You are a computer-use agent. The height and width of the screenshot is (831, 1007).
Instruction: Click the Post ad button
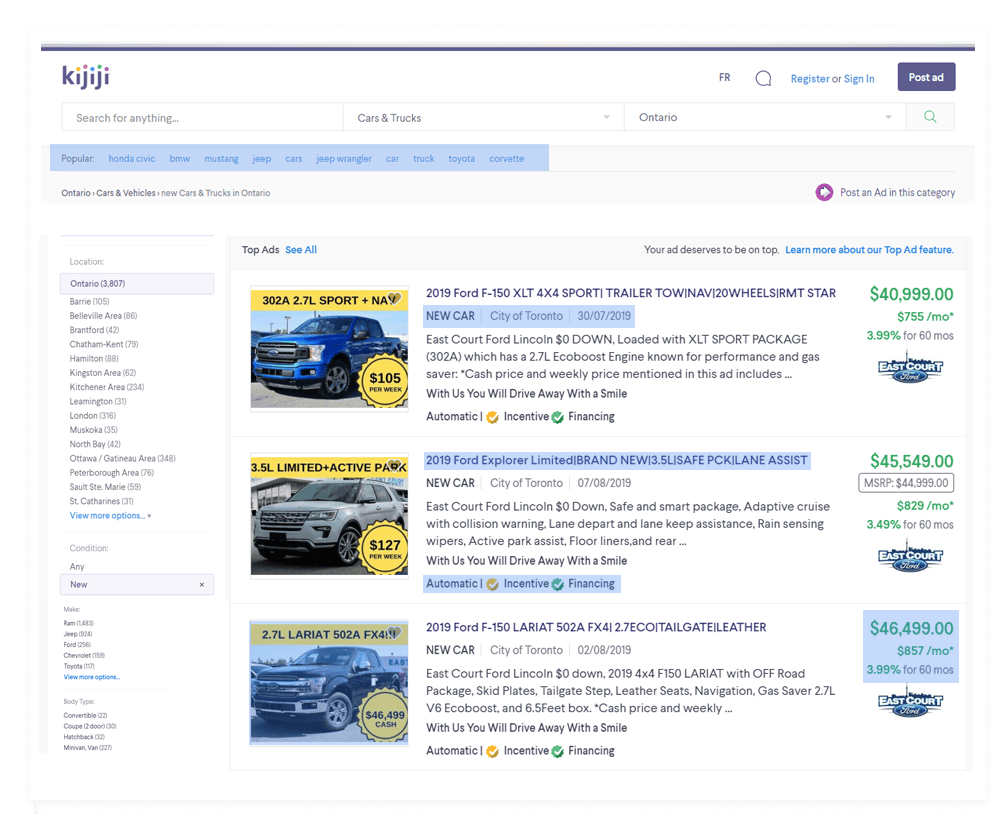(x=926, y=77)
